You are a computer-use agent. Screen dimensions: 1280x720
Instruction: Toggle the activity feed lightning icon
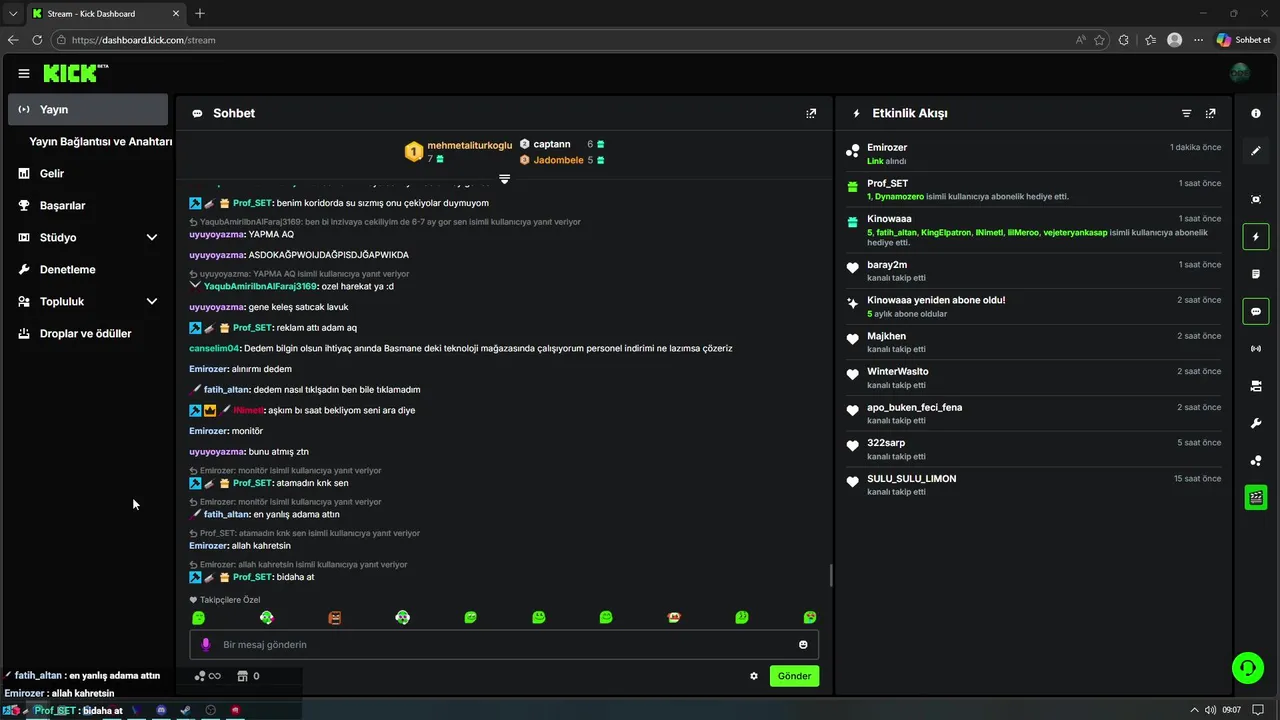[x=1256, y=237]
